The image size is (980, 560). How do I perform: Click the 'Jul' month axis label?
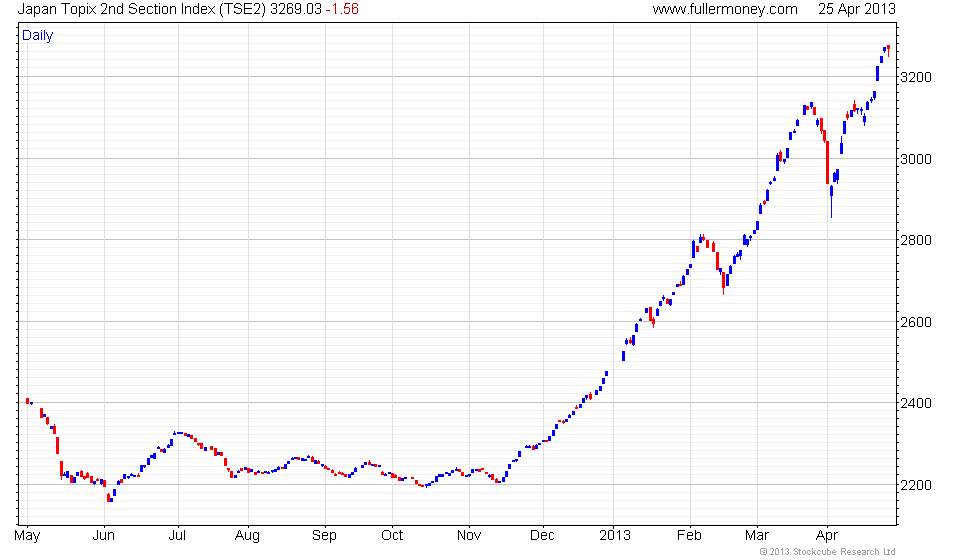tap(178, 535)
